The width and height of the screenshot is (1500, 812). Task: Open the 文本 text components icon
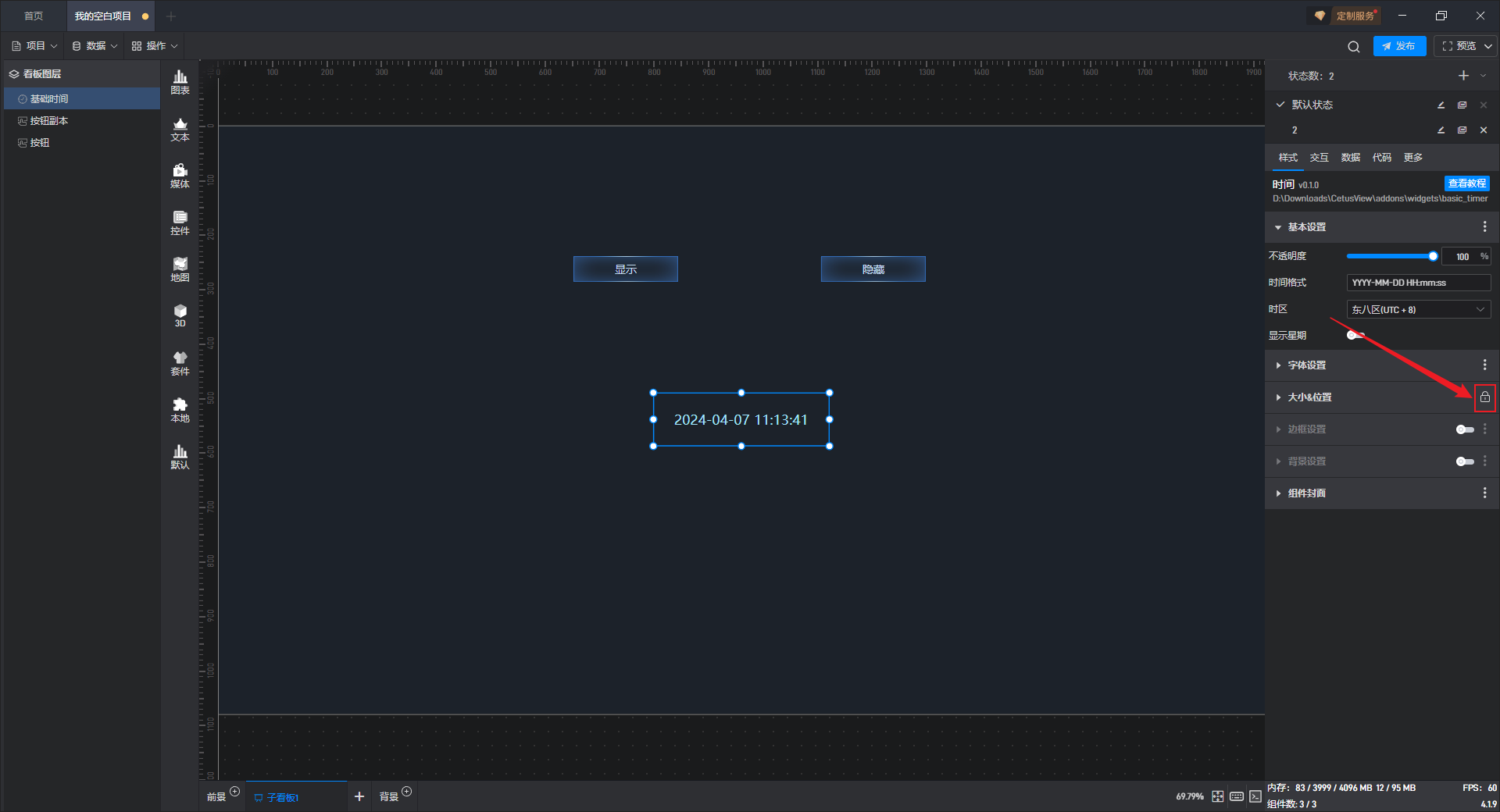pos(180,129)
